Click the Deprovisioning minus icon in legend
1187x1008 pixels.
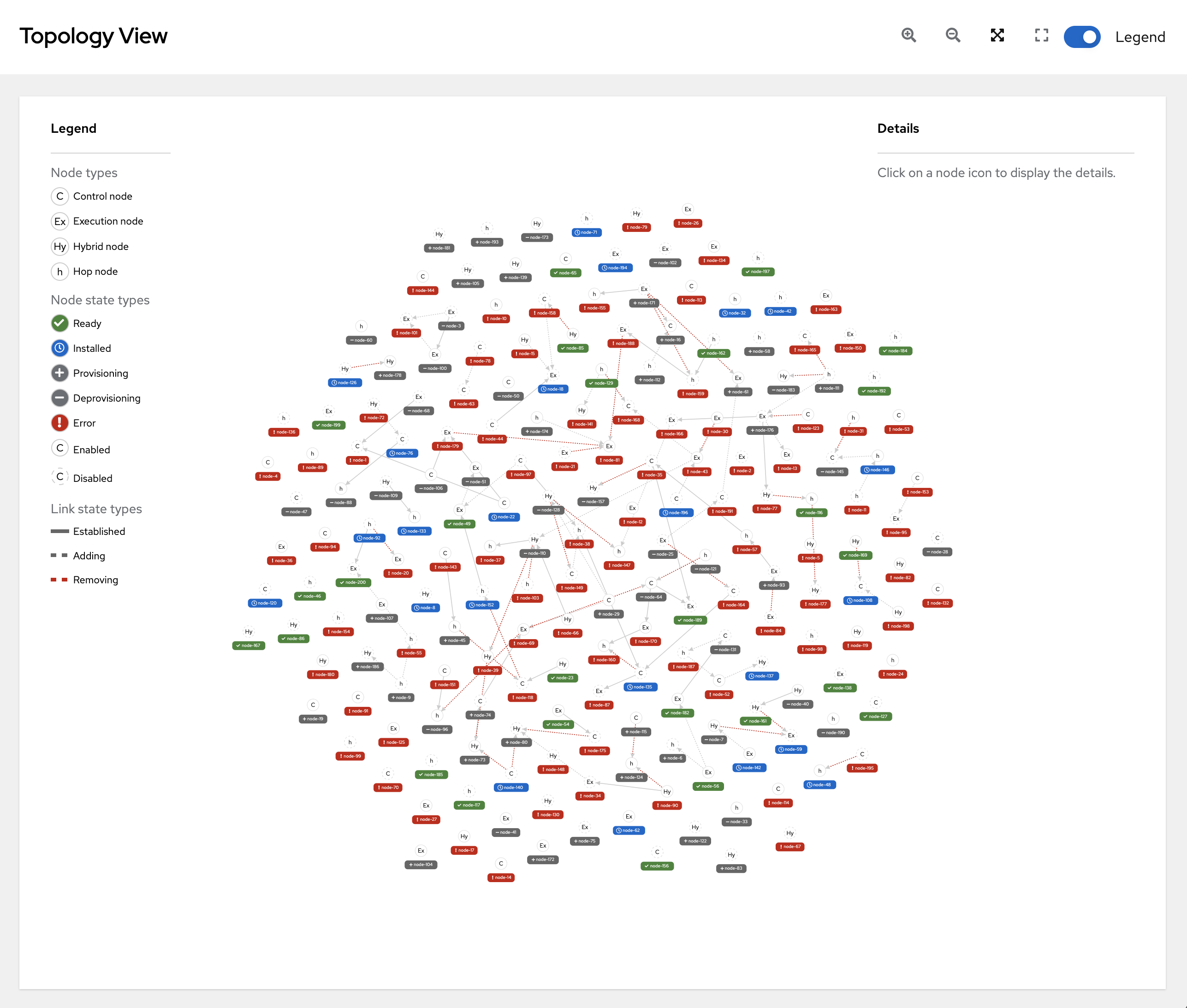point(59,398)
